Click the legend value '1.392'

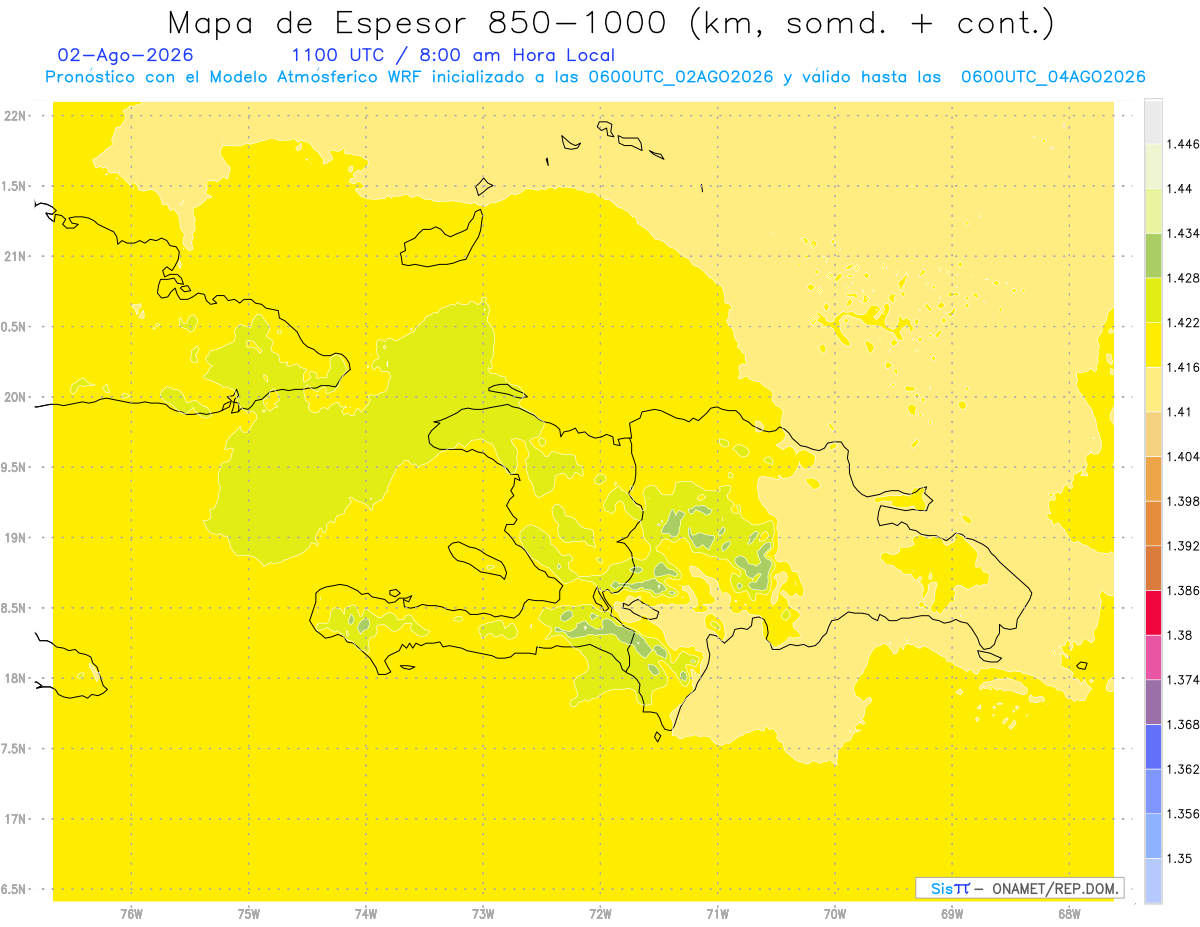pyautogui.click(x=1183, y=546)
